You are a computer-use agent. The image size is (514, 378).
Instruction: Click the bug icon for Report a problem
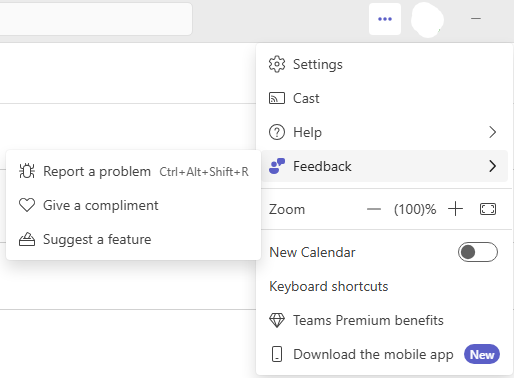pos(27,171)
